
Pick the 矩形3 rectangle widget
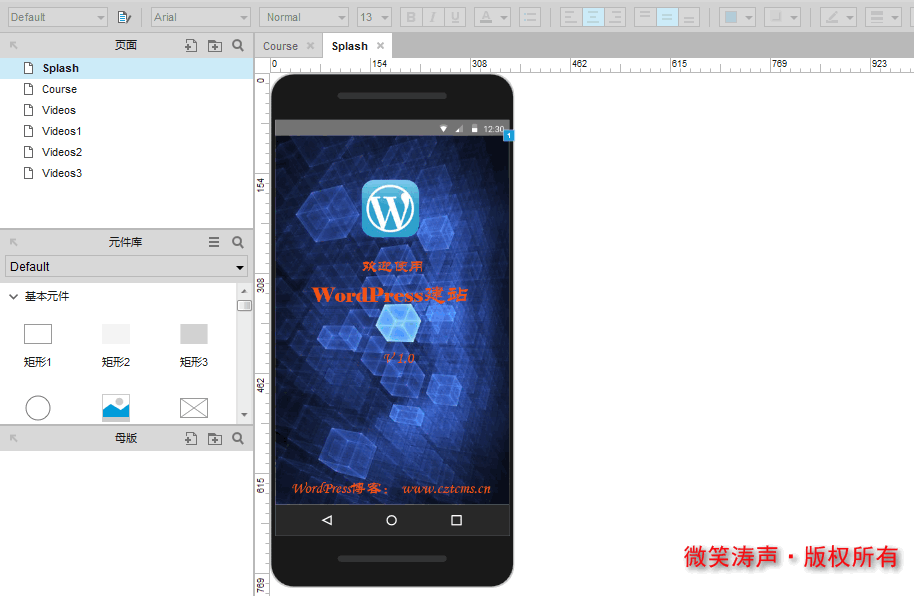click(194, 345)
